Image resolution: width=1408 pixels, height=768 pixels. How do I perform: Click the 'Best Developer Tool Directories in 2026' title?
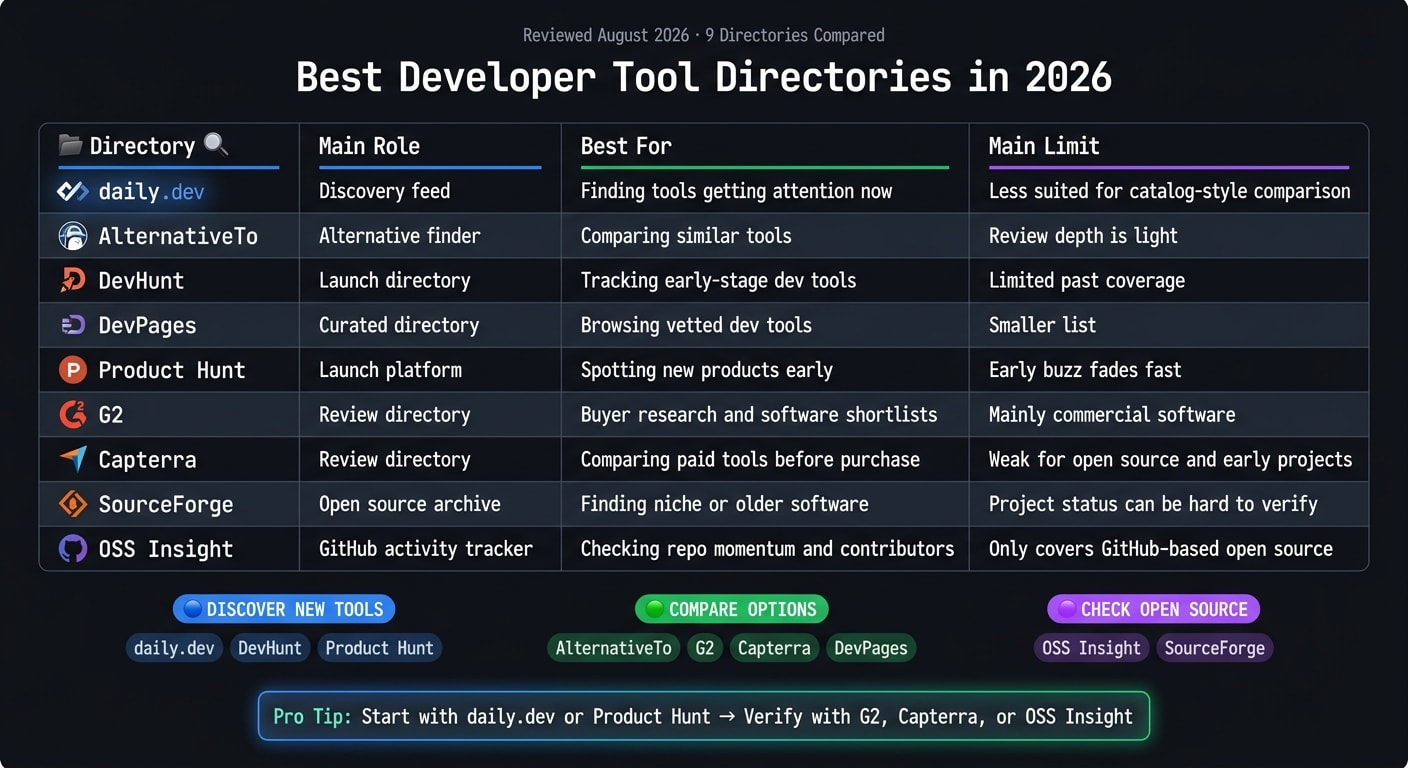(x=704, y=78)
